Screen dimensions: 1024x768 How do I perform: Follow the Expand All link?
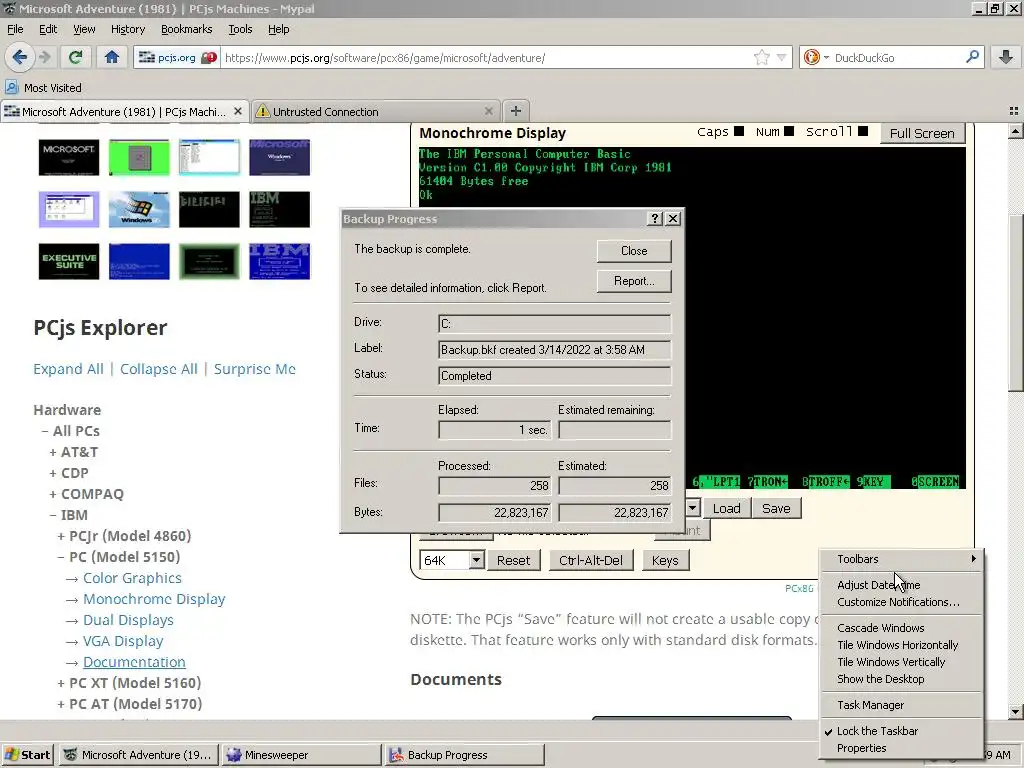pyautogui.click(x=68, y=369)
